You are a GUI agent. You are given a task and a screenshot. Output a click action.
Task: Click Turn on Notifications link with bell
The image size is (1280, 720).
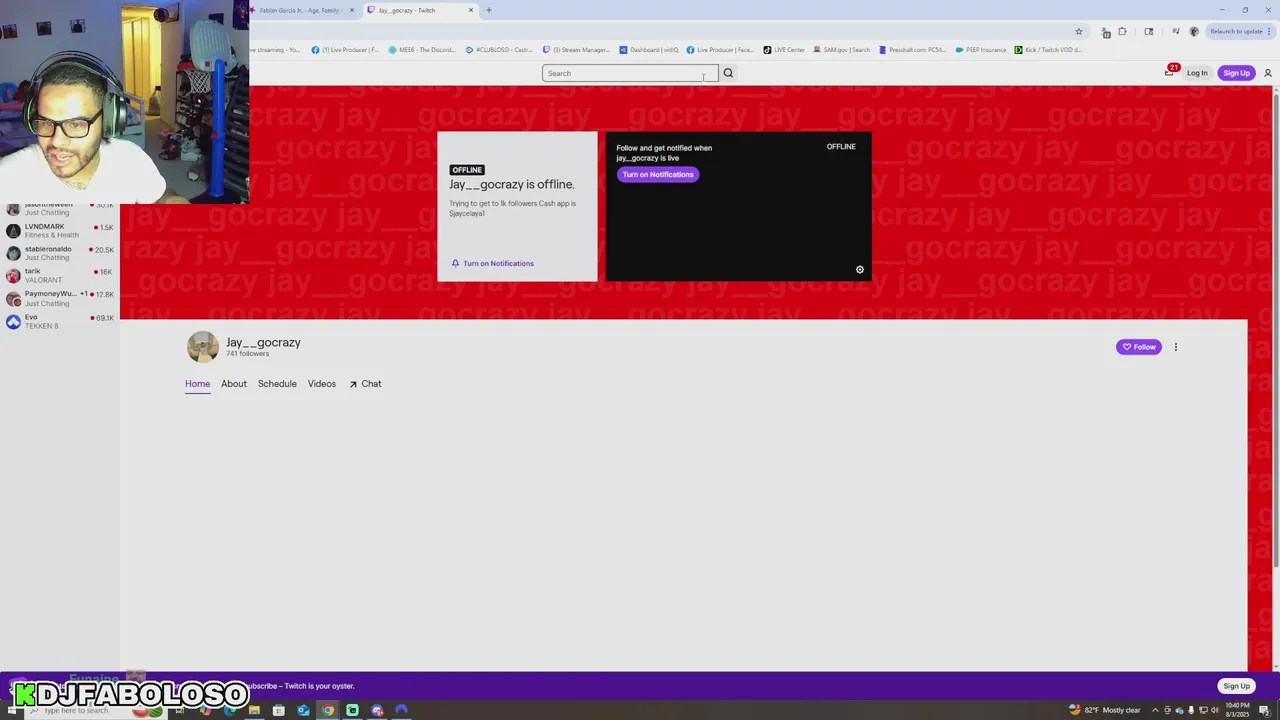[492, 263]
